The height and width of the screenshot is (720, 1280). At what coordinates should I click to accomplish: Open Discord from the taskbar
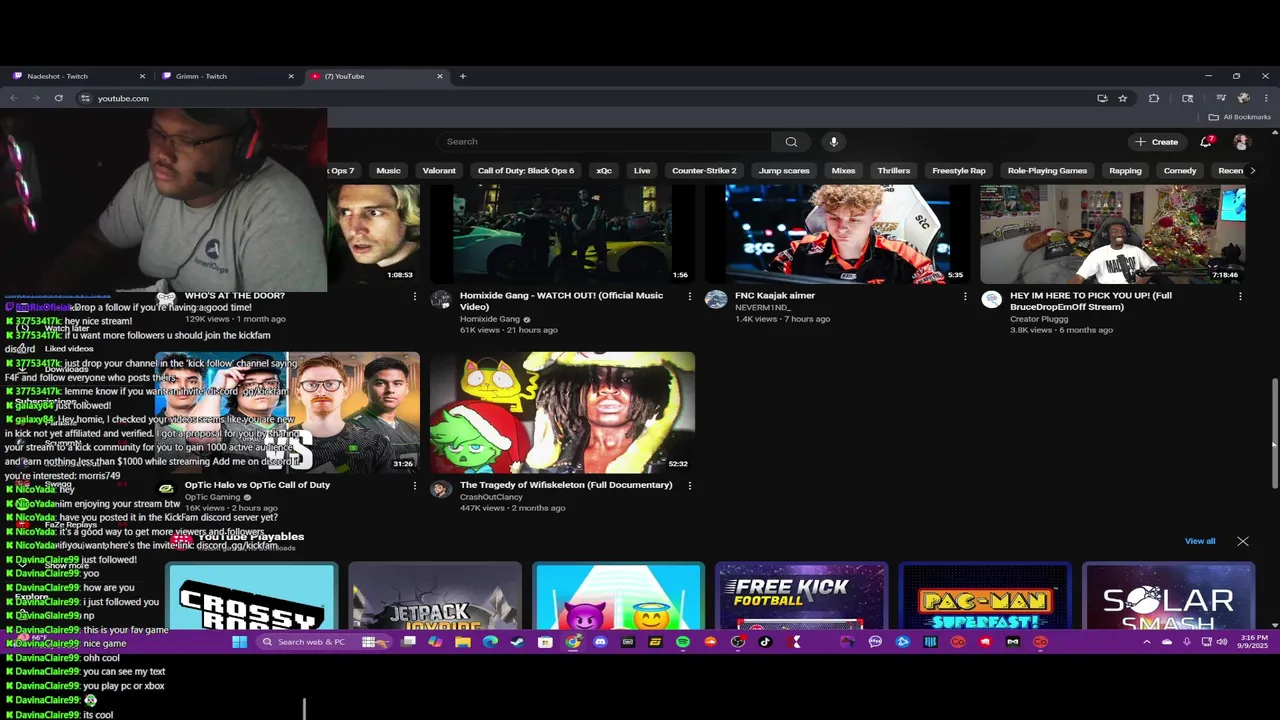(600, 642)
